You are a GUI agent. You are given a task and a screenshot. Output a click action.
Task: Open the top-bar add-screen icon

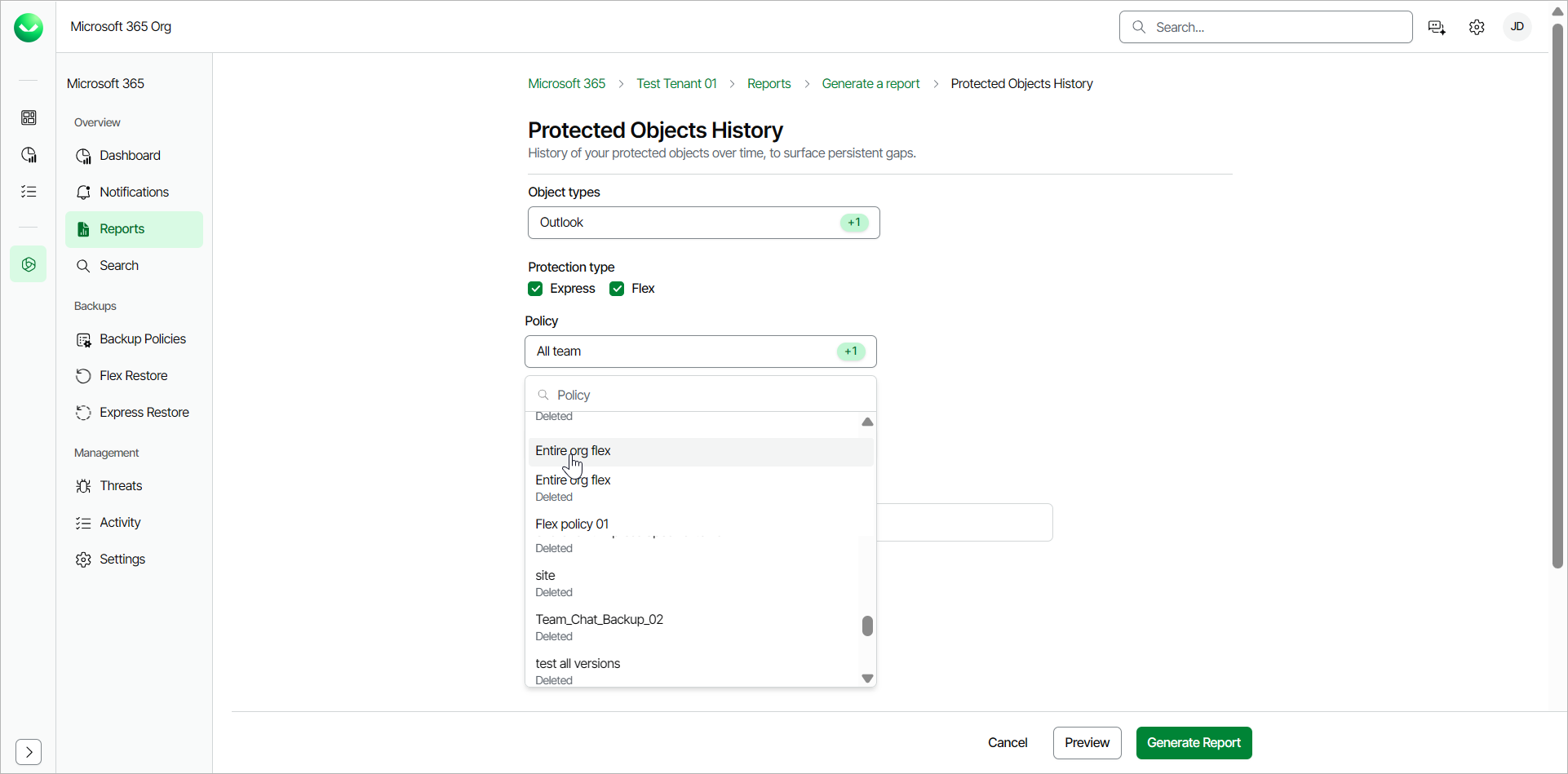click(x=1437, y=28)
